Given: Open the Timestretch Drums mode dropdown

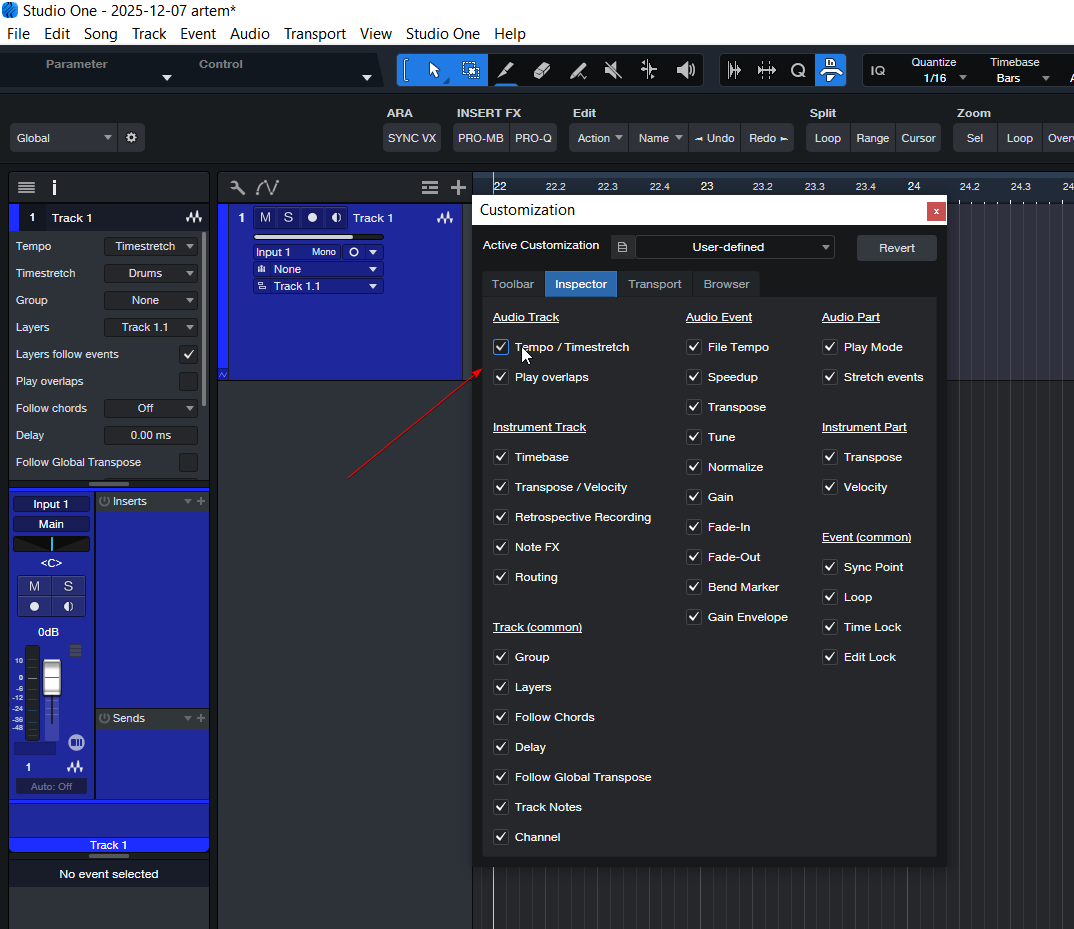Looking at the screenshot, I should [151, 273].
